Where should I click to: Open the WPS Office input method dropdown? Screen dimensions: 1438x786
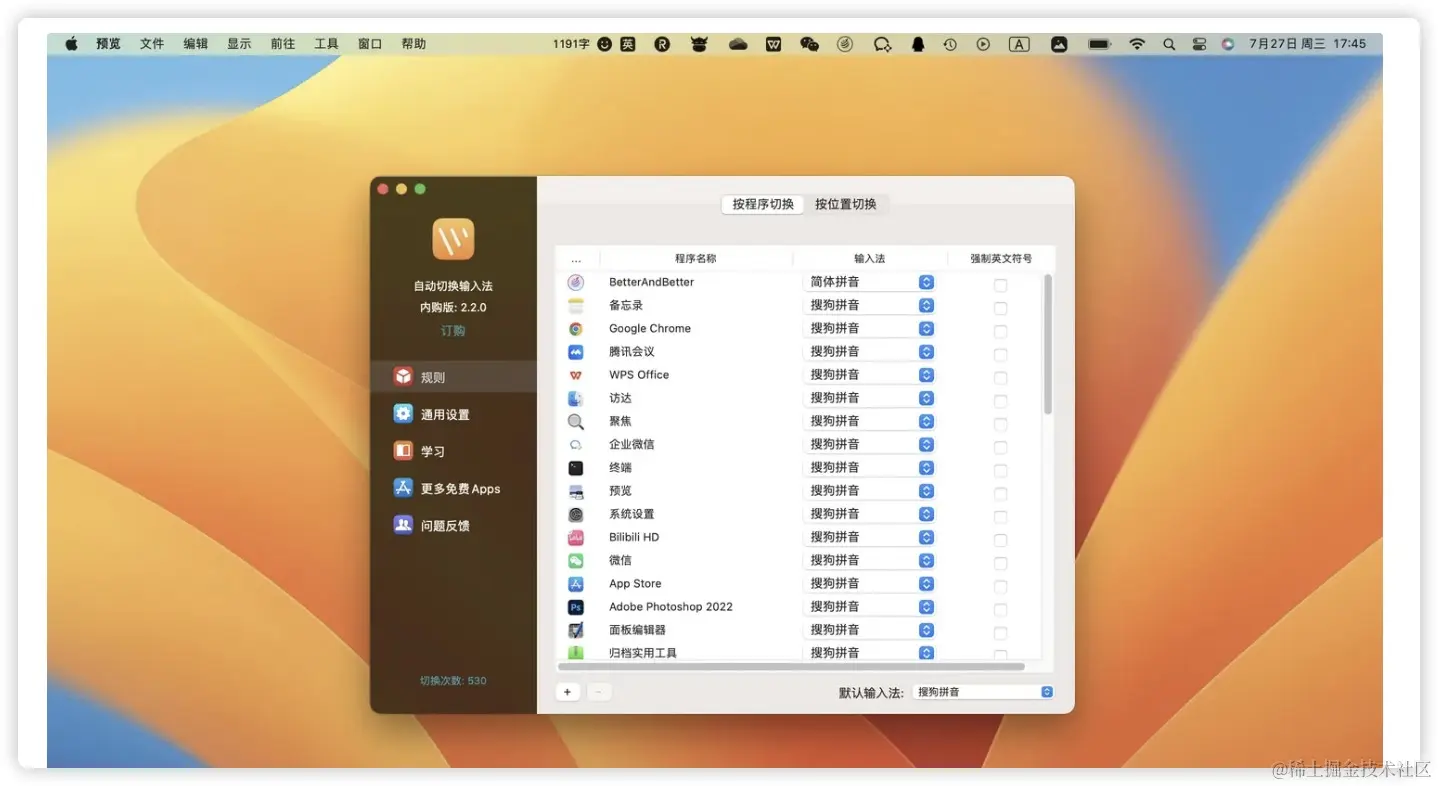click(869, 375)
